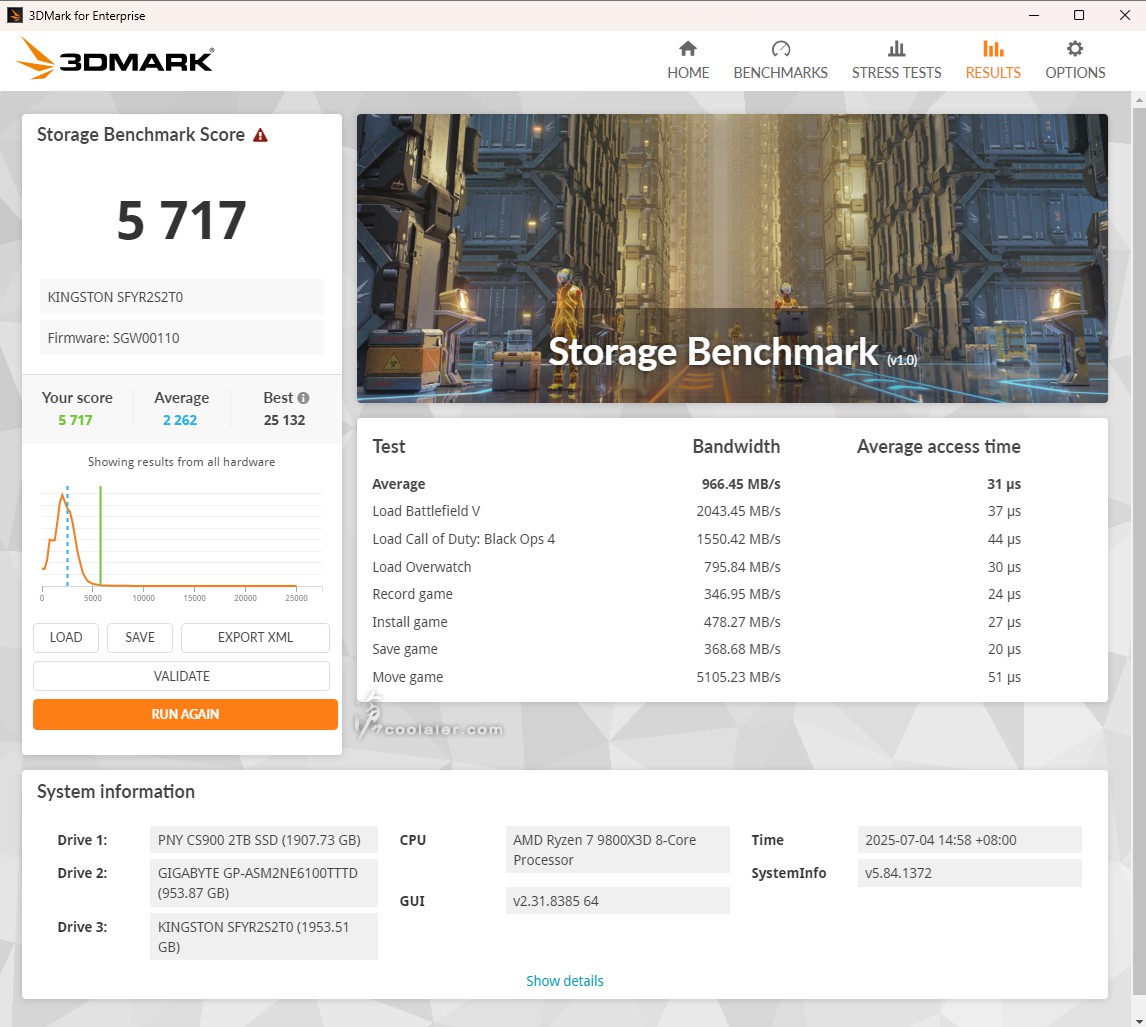Click the VALIDATE button
The width and height of the screenshot is (1146, 1027).
tap(181, 676)
